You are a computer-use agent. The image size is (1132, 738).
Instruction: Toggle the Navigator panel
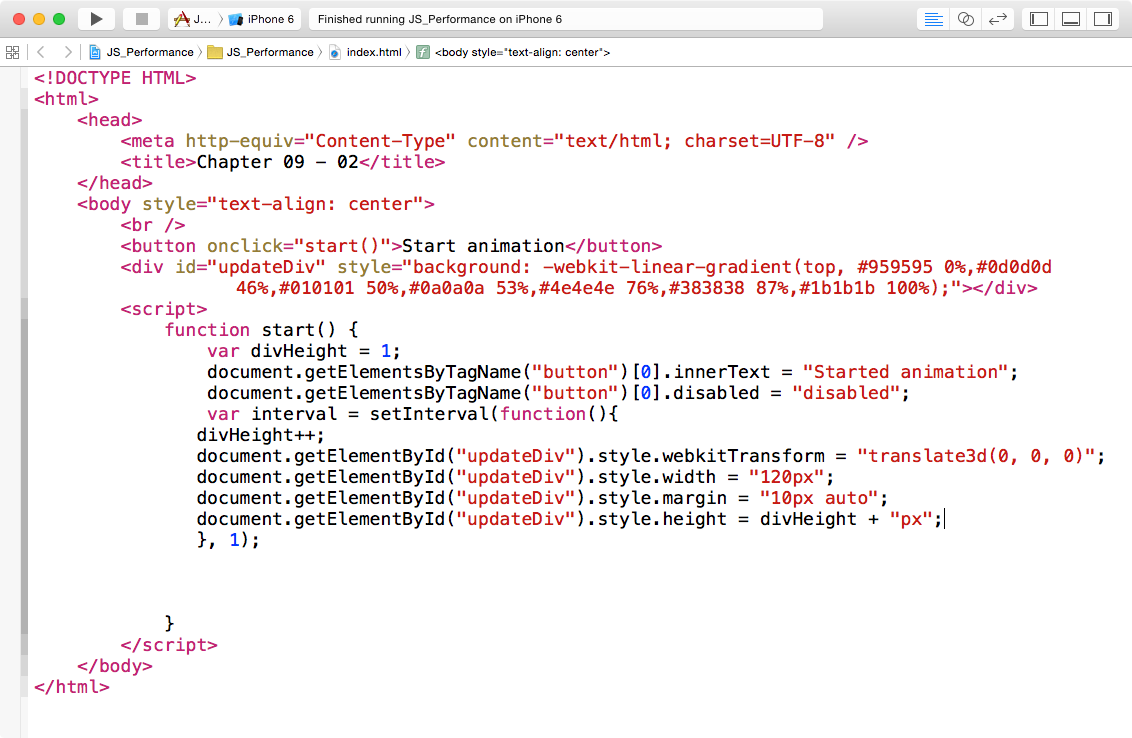pyautogui.click(x=1039, y=19)
